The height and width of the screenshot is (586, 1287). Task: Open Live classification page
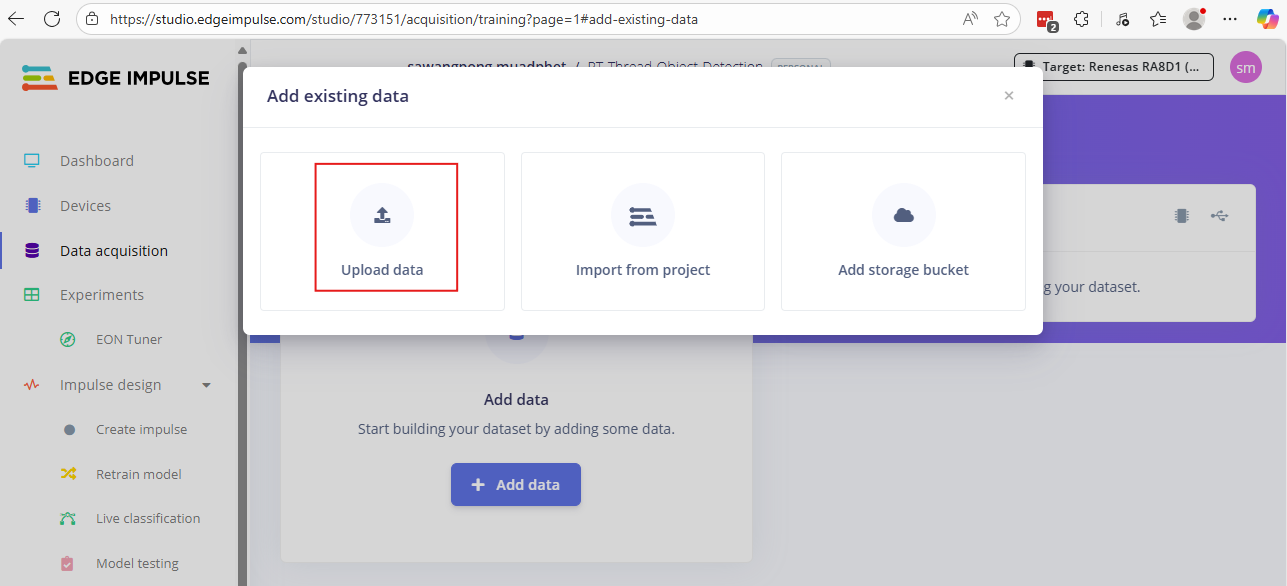[148, 519]
